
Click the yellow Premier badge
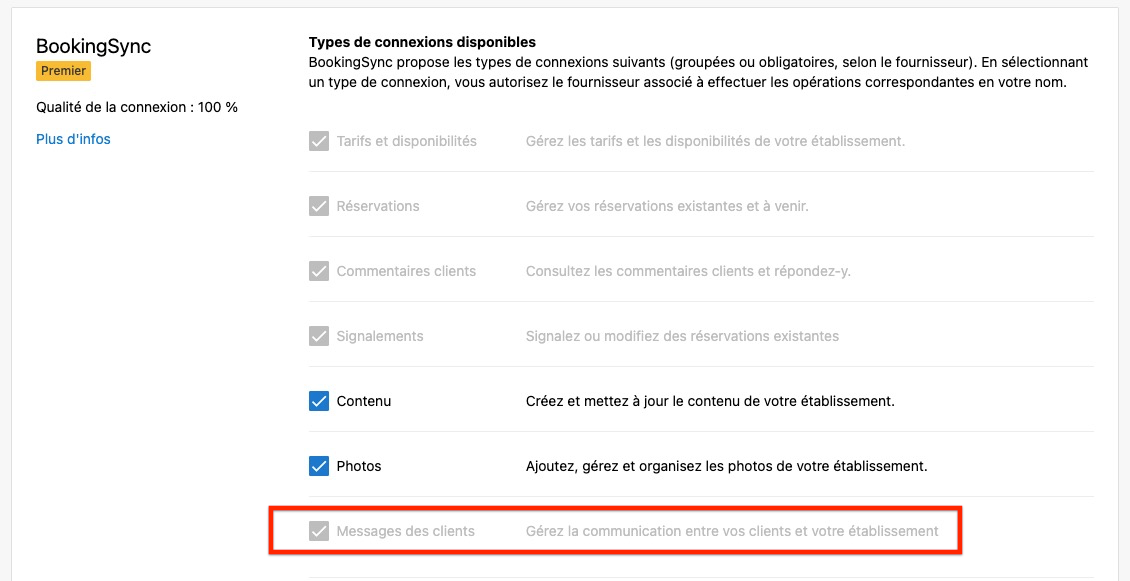coord(63,71)
